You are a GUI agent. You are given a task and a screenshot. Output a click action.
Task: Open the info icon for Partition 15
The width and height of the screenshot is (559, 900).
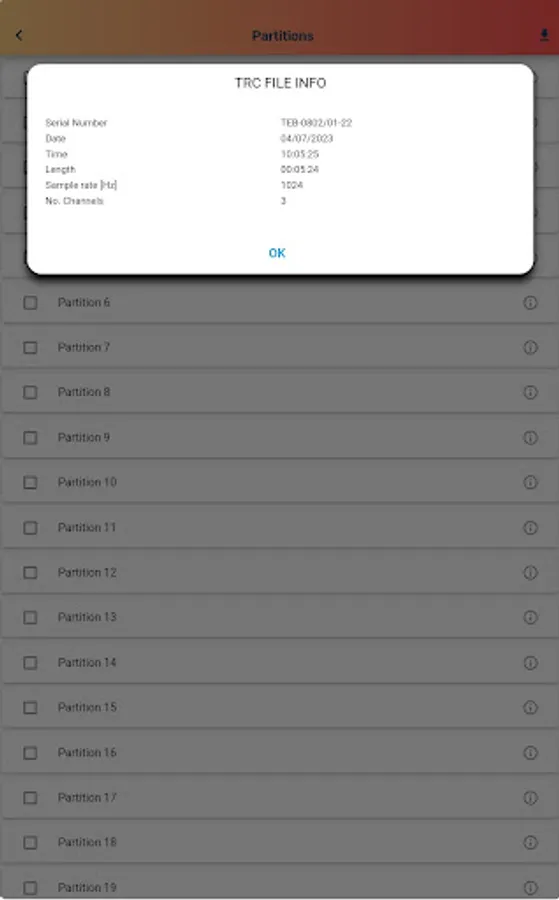[530, 707]
